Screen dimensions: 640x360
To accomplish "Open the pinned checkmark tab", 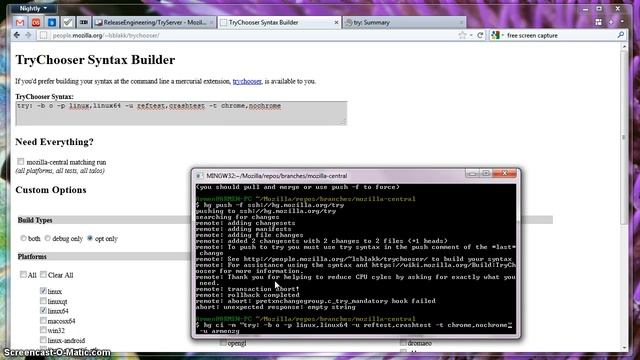I will point(67,22).
